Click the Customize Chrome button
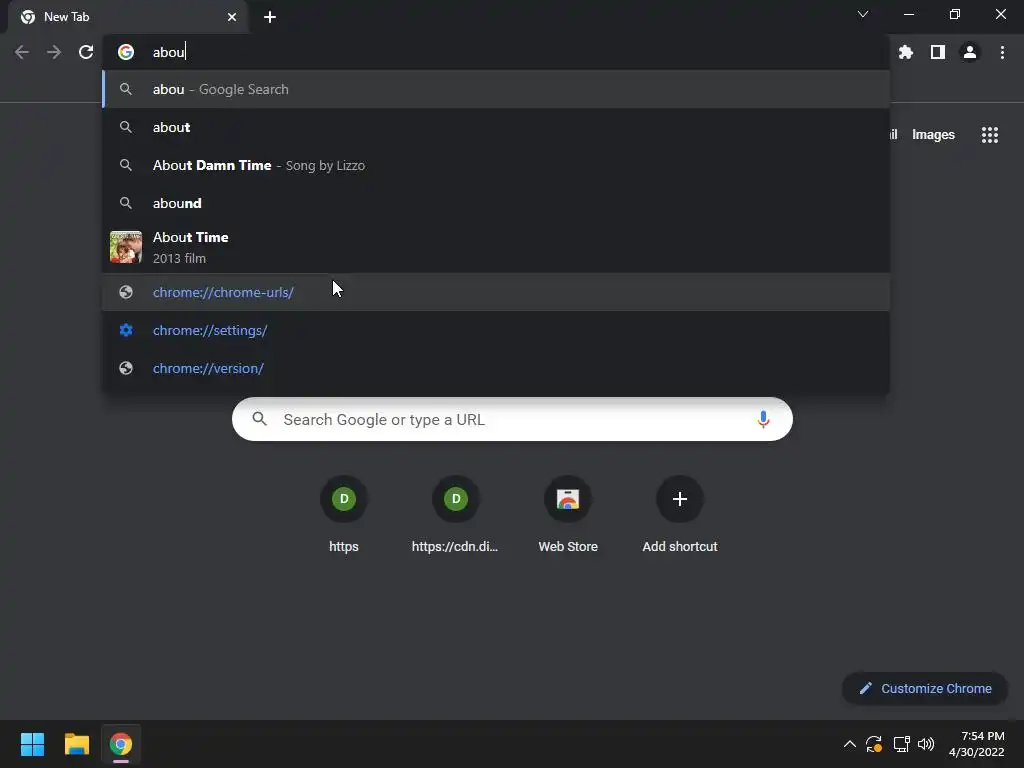The height and width of the screenshot is (768, 1024). click(x=925, y=688)
